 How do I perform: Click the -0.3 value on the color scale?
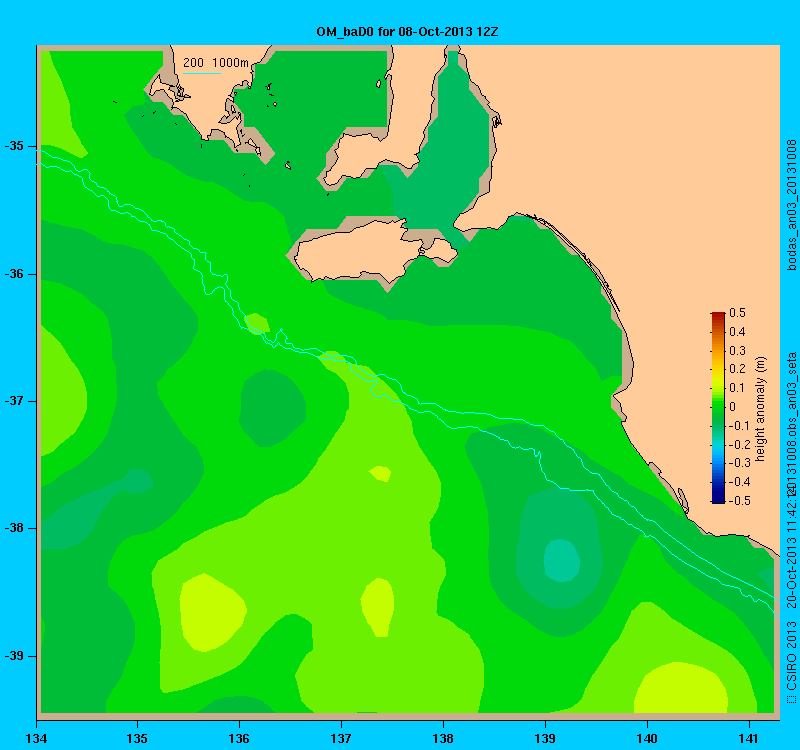point(739,463)
